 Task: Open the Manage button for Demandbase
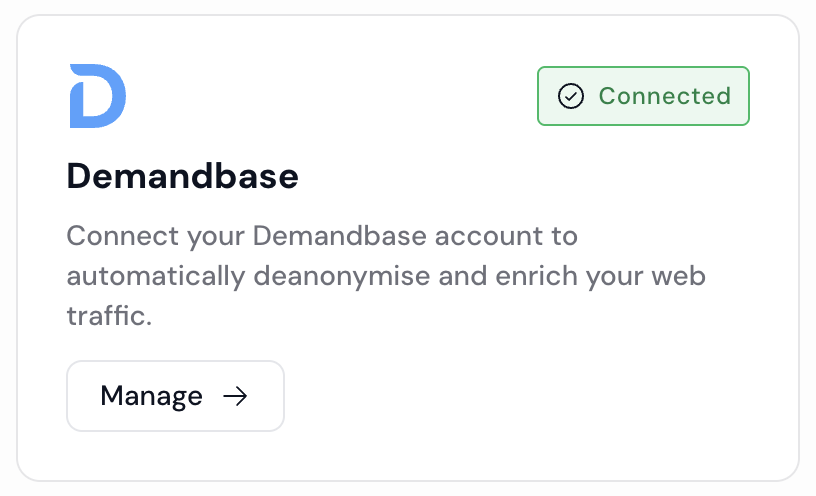(x=175, y=396)
